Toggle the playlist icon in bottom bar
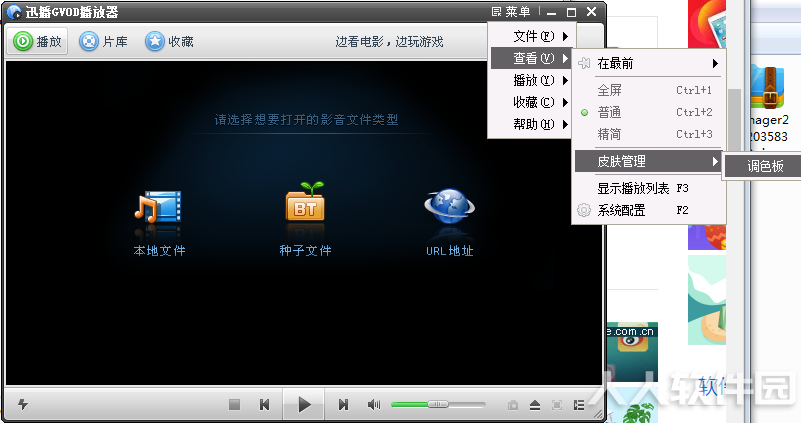Screen dimensions: 801x423 click(579, 405)
